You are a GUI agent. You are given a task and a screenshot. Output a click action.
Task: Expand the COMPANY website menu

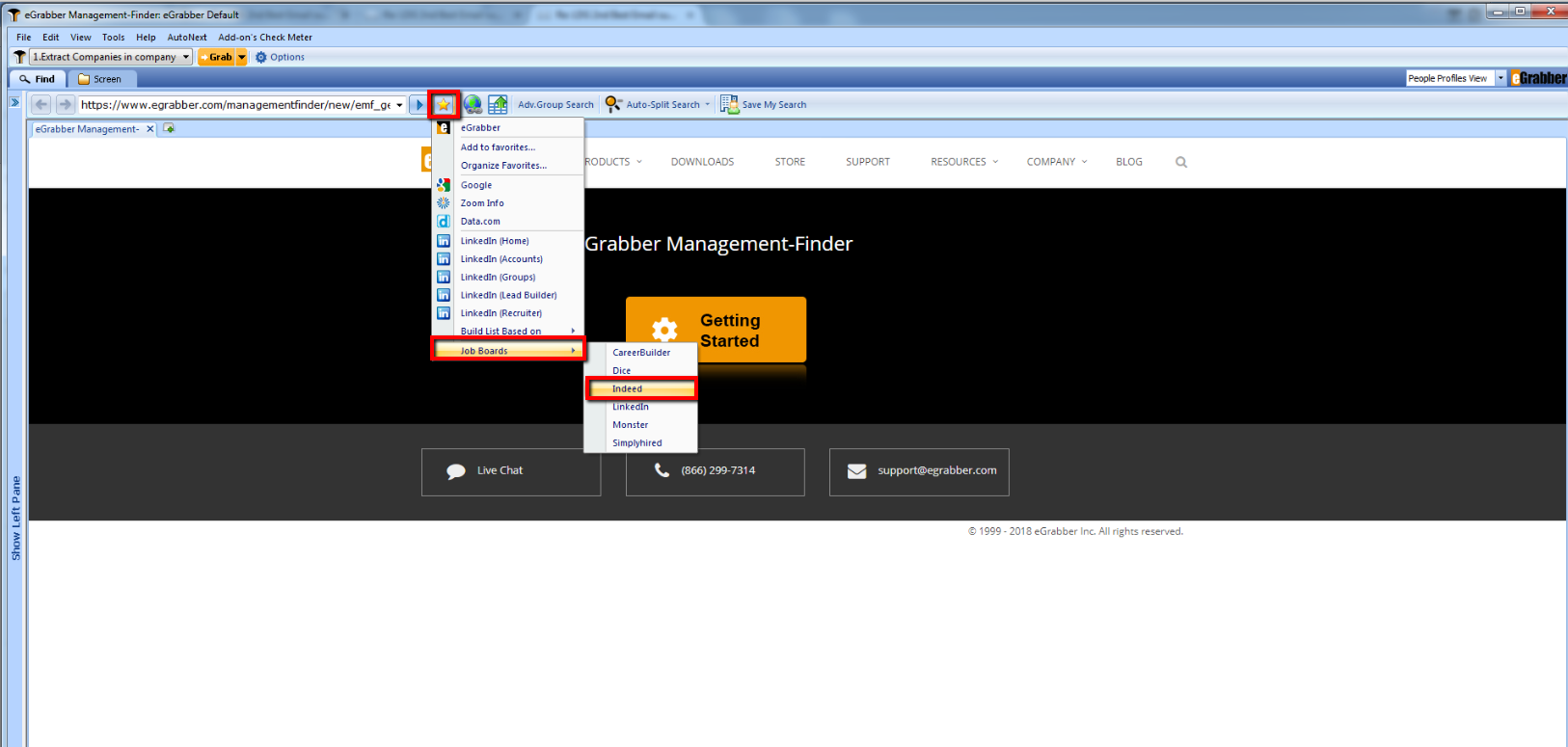[x=1084, y=162]
